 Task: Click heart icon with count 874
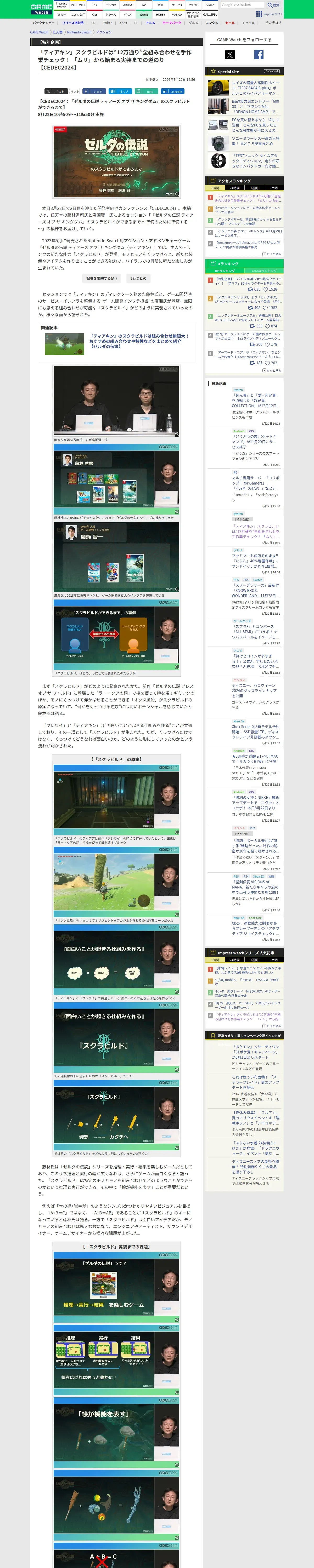[268, 326]
